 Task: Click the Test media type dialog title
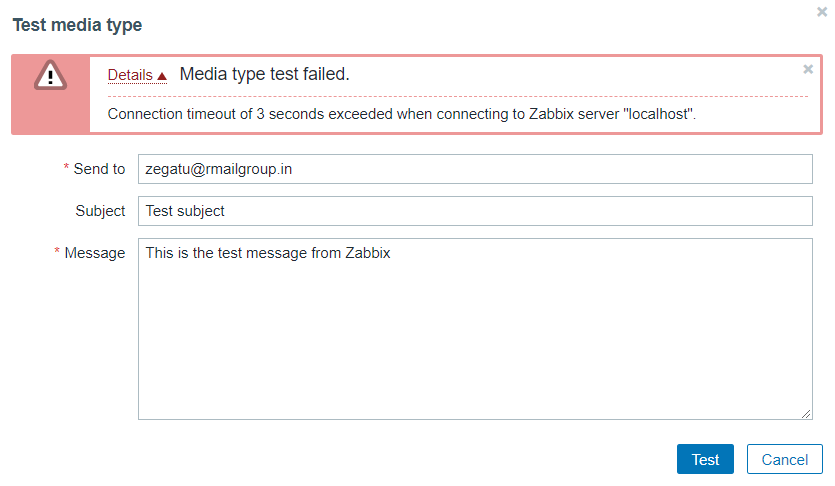pyautogui.click(x=77, y=25)
